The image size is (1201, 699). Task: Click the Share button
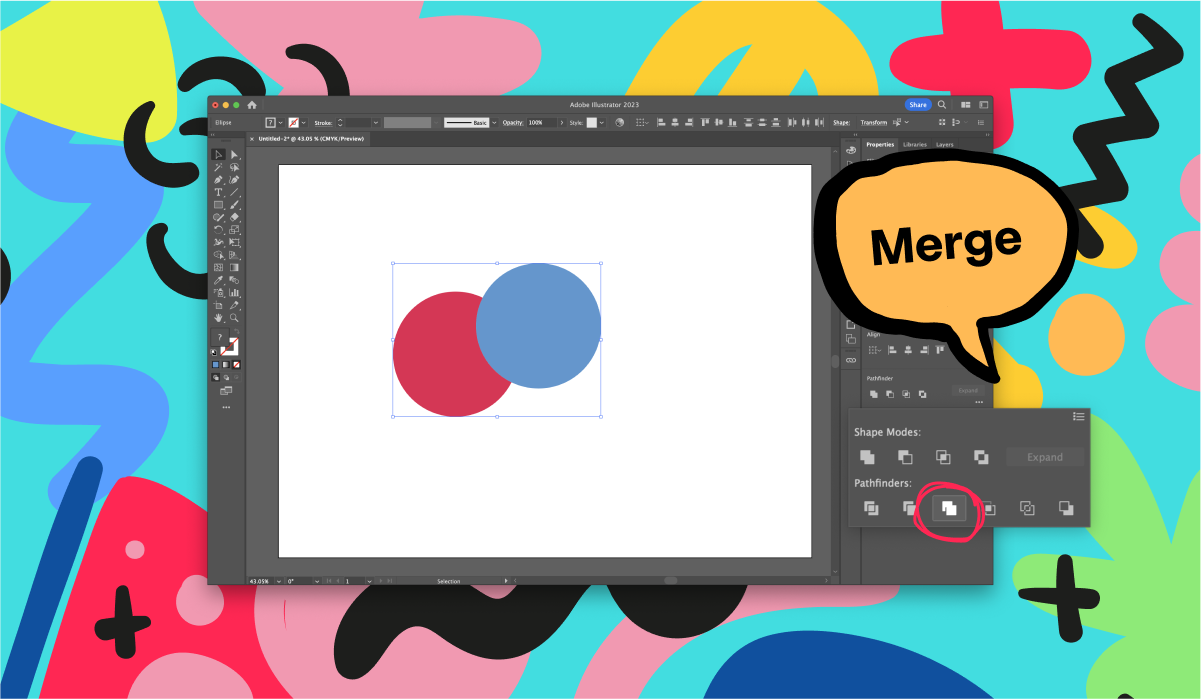pyautogui.click(x=918, y=104)
